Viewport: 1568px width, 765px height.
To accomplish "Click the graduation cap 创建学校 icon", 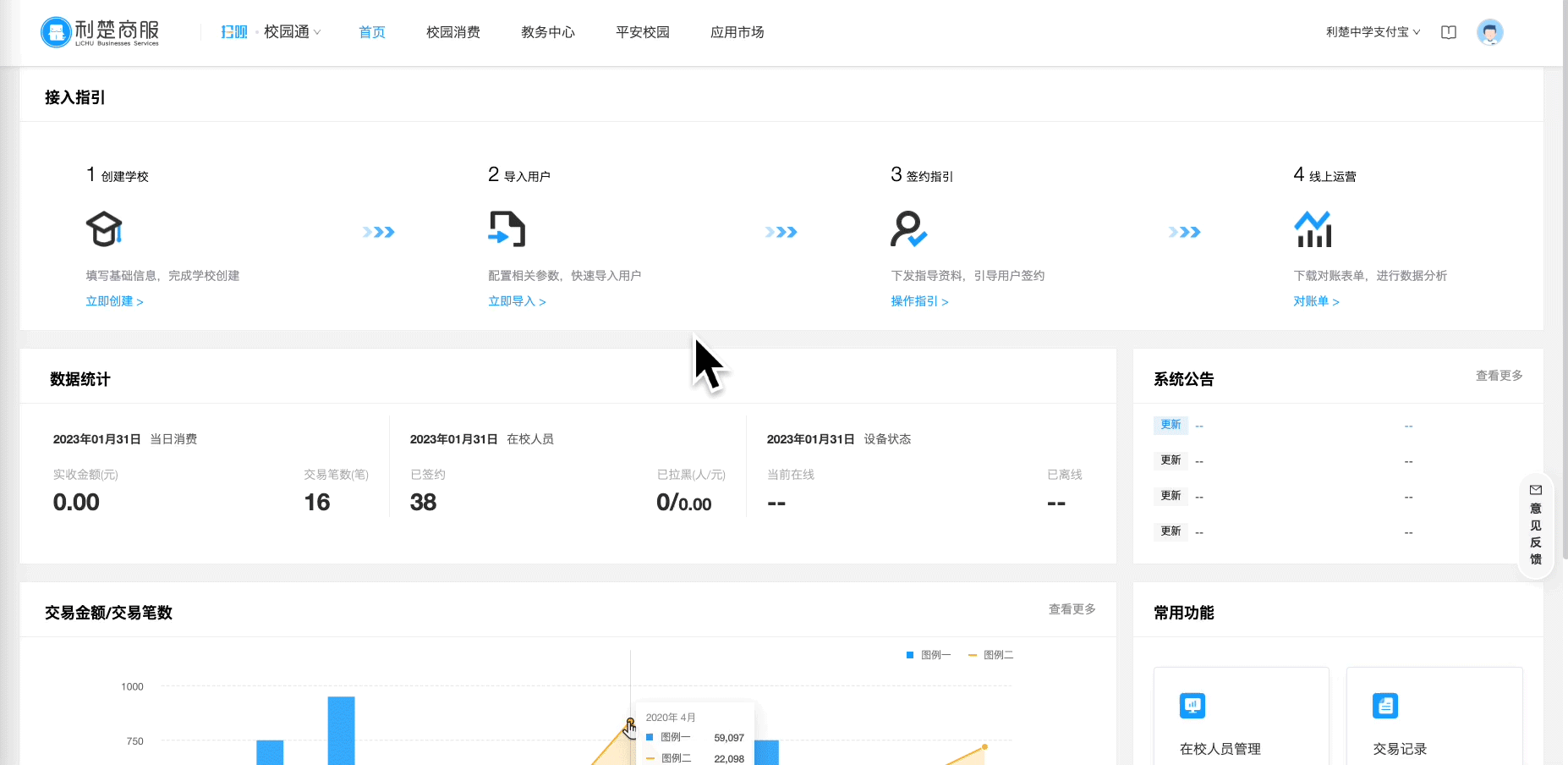I will pyautogui.click(x=104, y=228).
